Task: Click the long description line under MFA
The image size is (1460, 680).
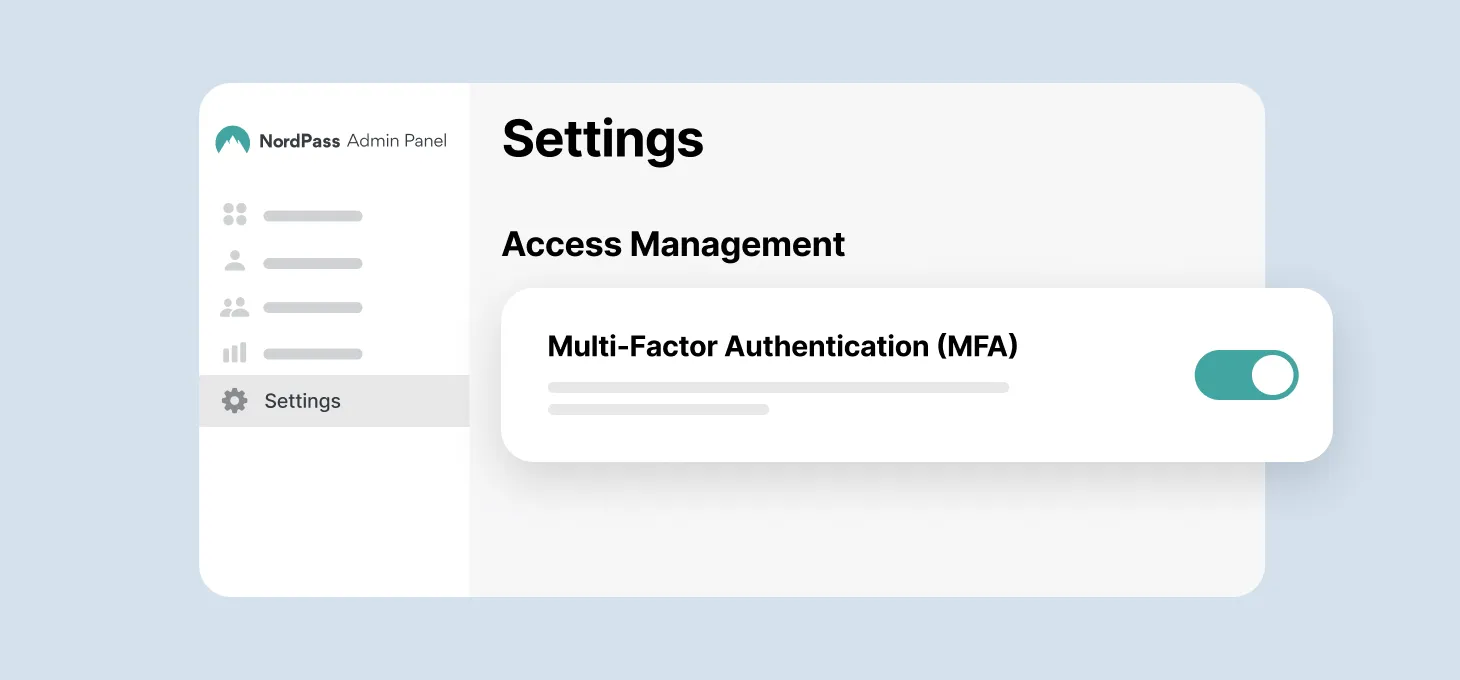Action: (778, 387)
